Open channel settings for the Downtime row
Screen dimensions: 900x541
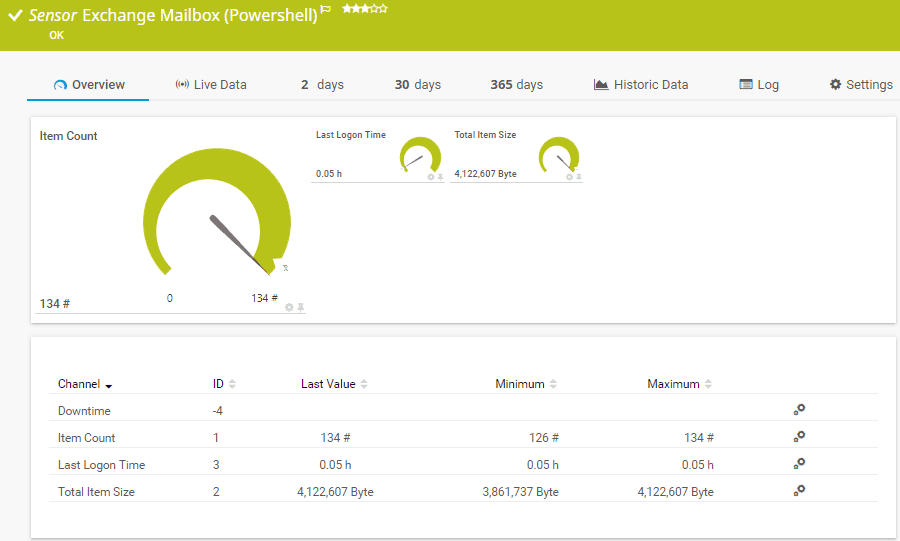[798, 410]
